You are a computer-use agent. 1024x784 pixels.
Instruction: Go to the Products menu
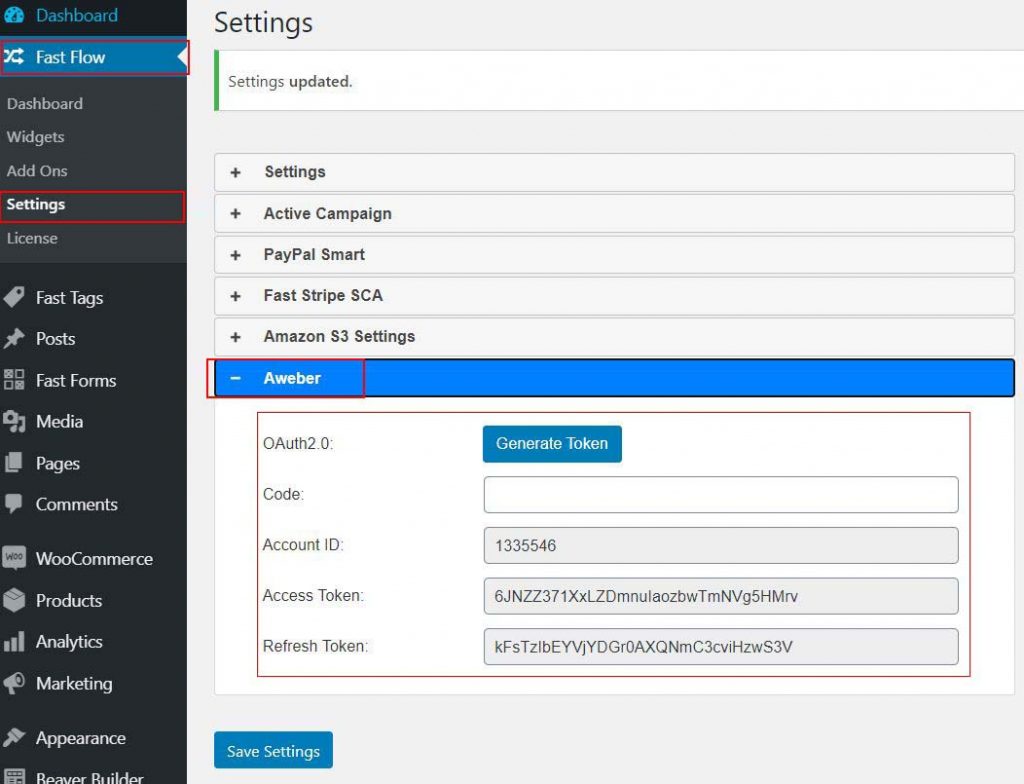69,600
